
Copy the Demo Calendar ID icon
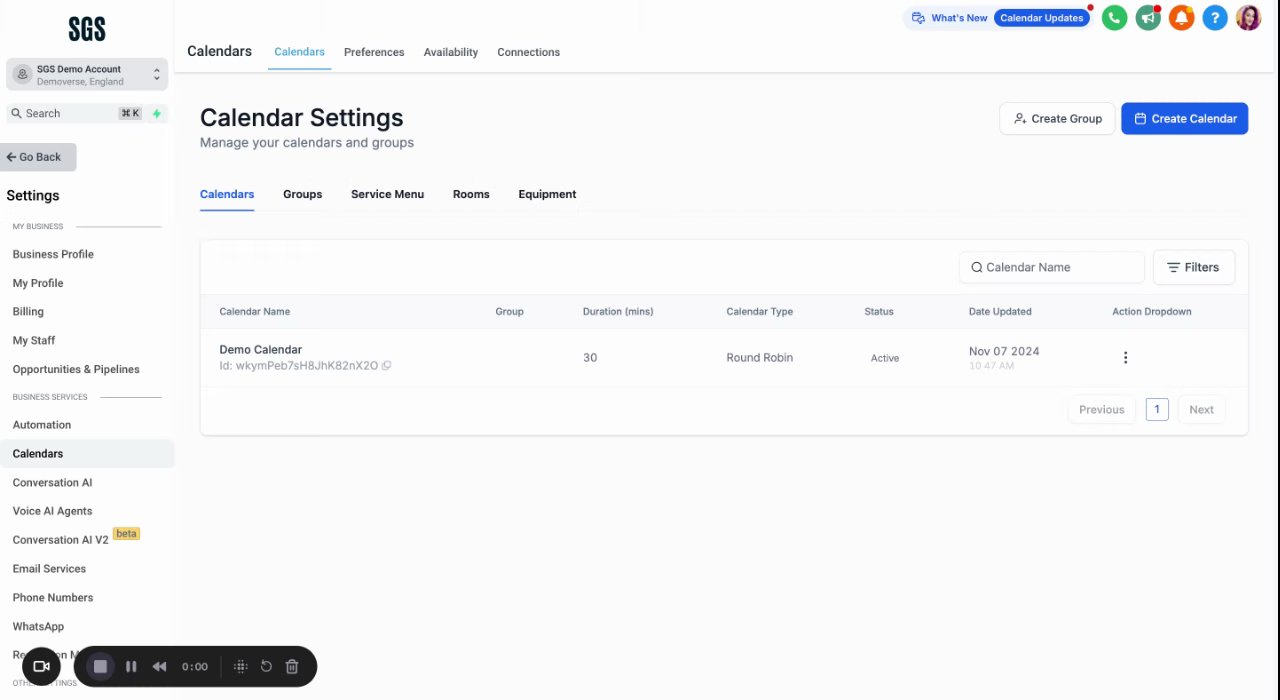click(x=386, y=366)
